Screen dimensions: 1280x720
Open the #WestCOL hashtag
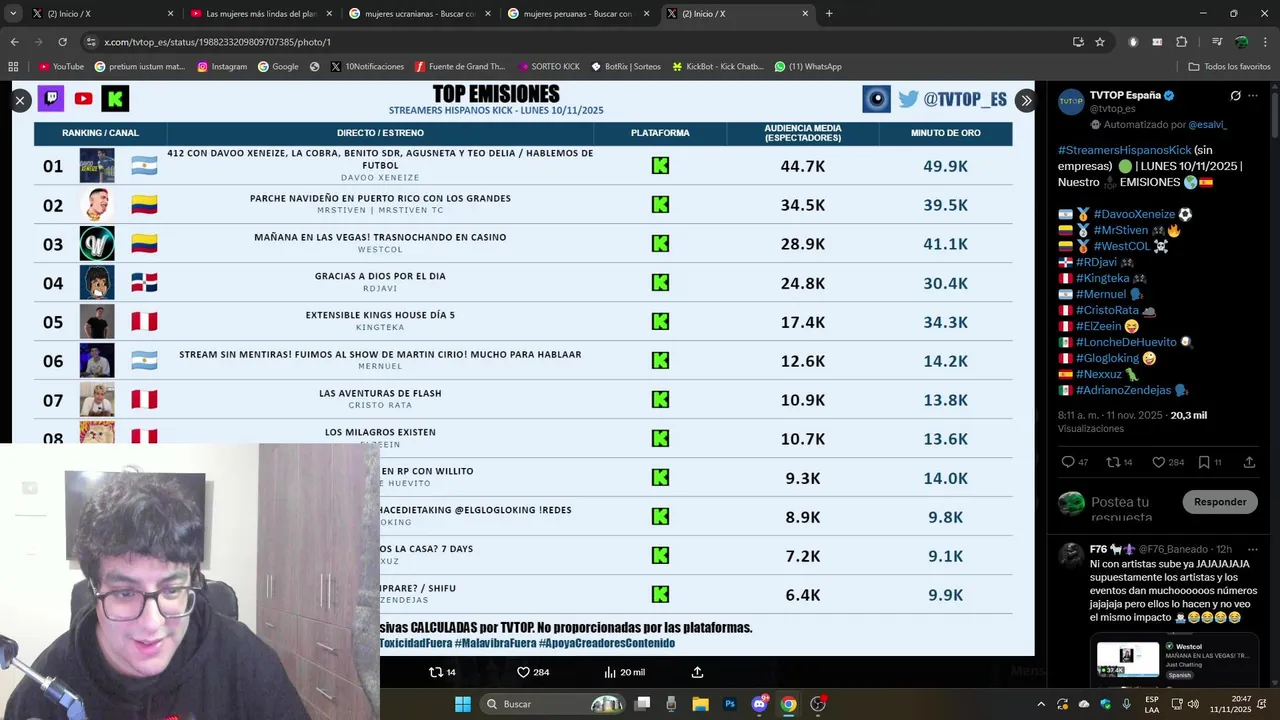1122,246
